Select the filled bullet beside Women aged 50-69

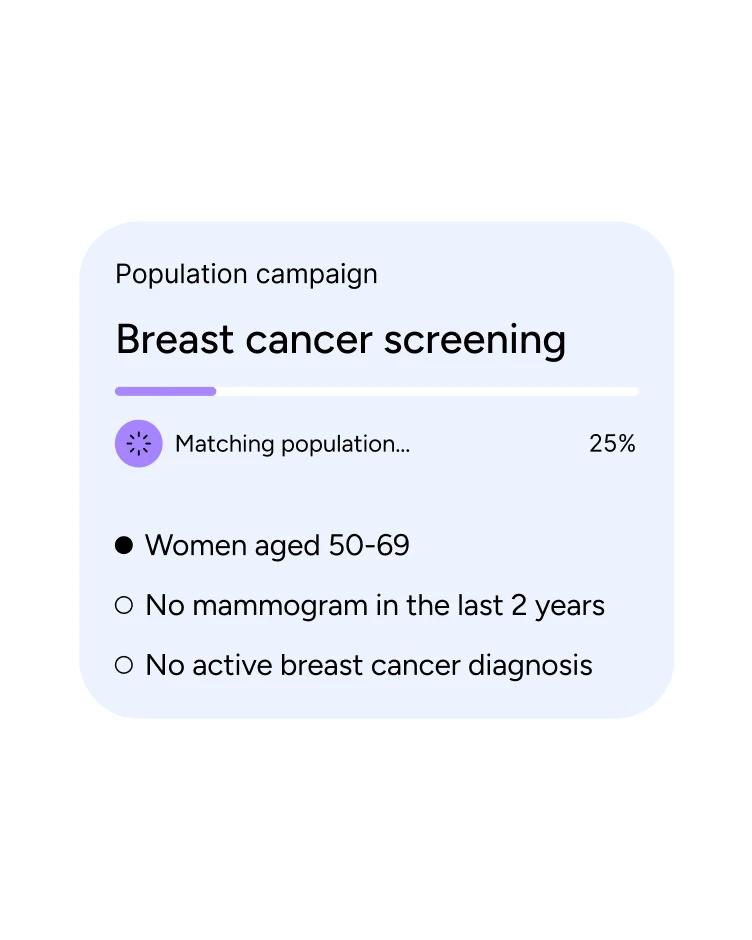click(124, 545)
